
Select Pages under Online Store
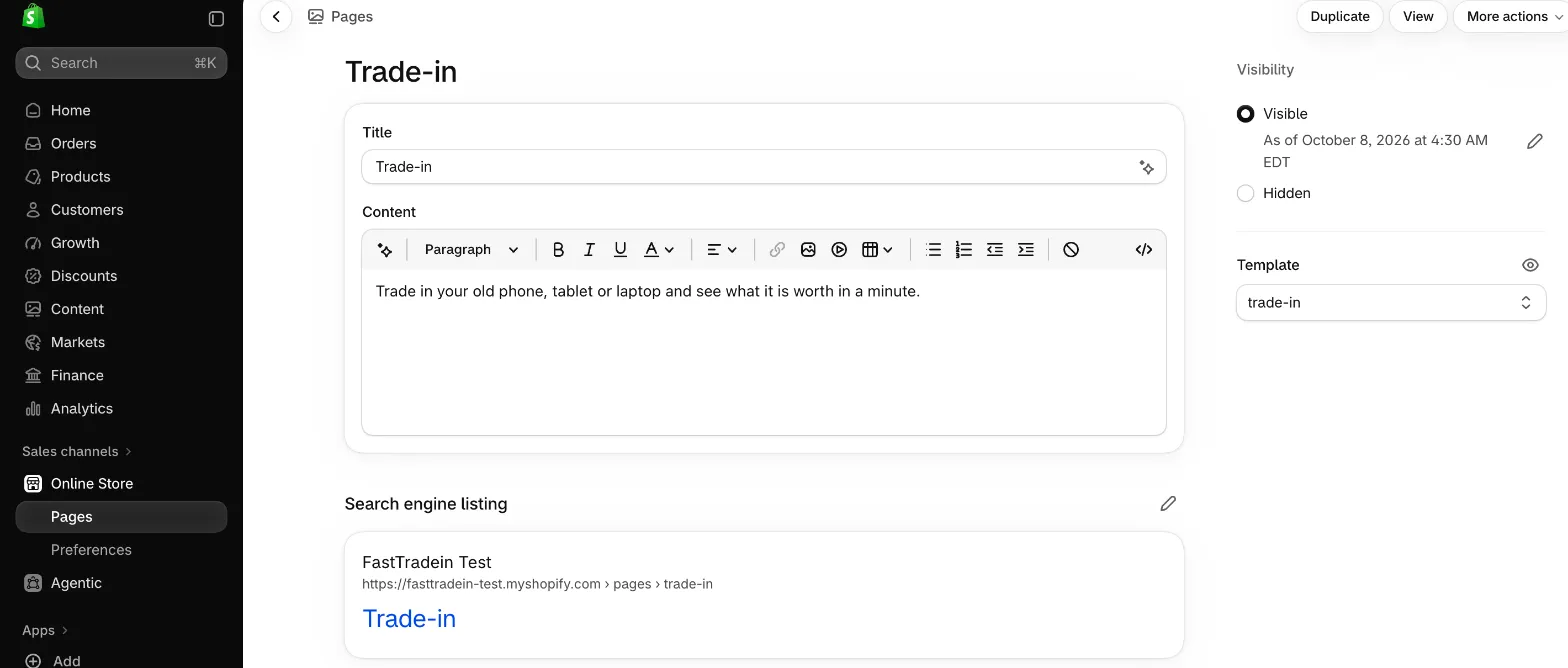point(121,517)
